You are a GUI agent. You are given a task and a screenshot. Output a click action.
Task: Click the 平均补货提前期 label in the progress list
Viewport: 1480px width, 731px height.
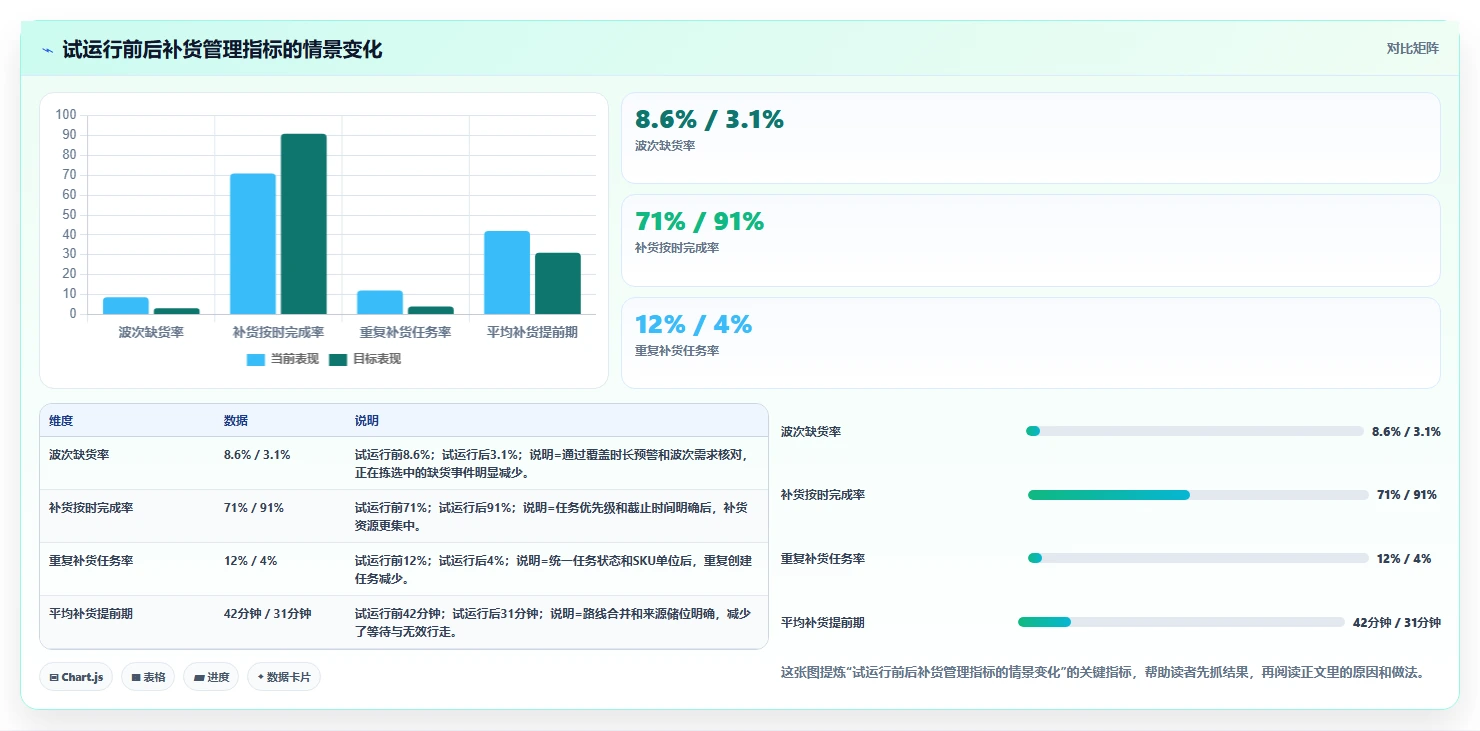[823, 622]
